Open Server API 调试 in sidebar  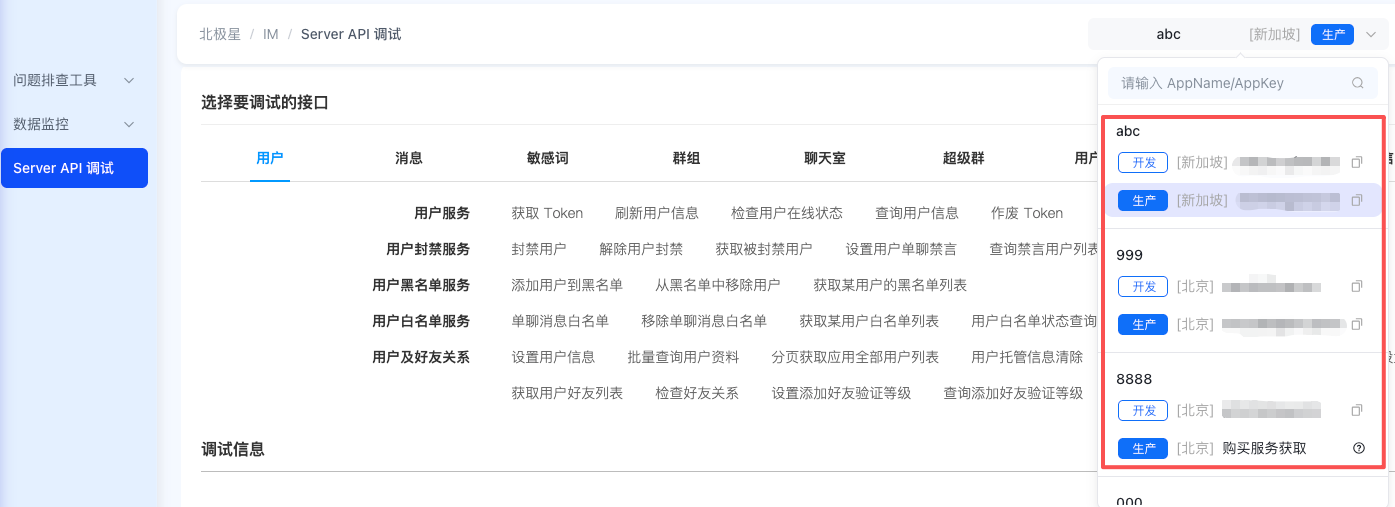(x=74, y=168)
